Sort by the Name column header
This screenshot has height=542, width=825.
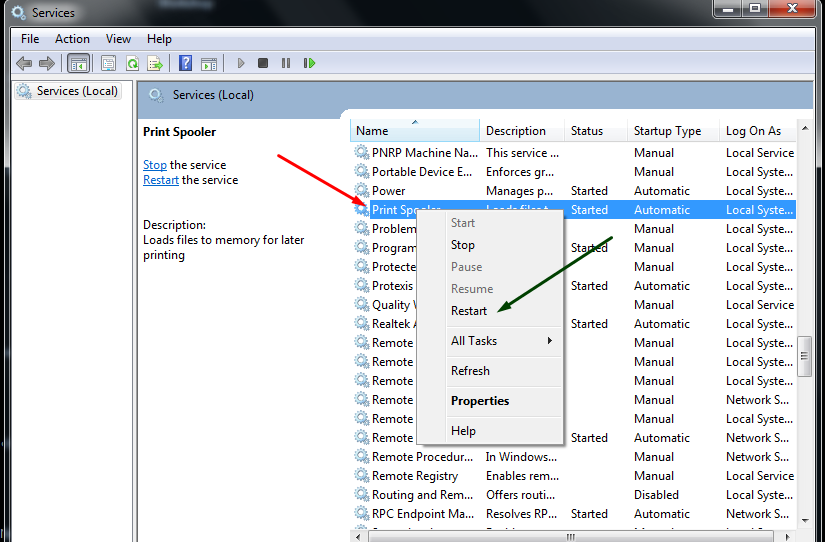click(415, 131)
